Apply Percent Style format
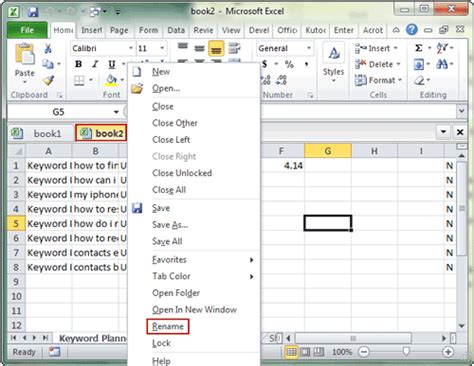 point(289,64)
